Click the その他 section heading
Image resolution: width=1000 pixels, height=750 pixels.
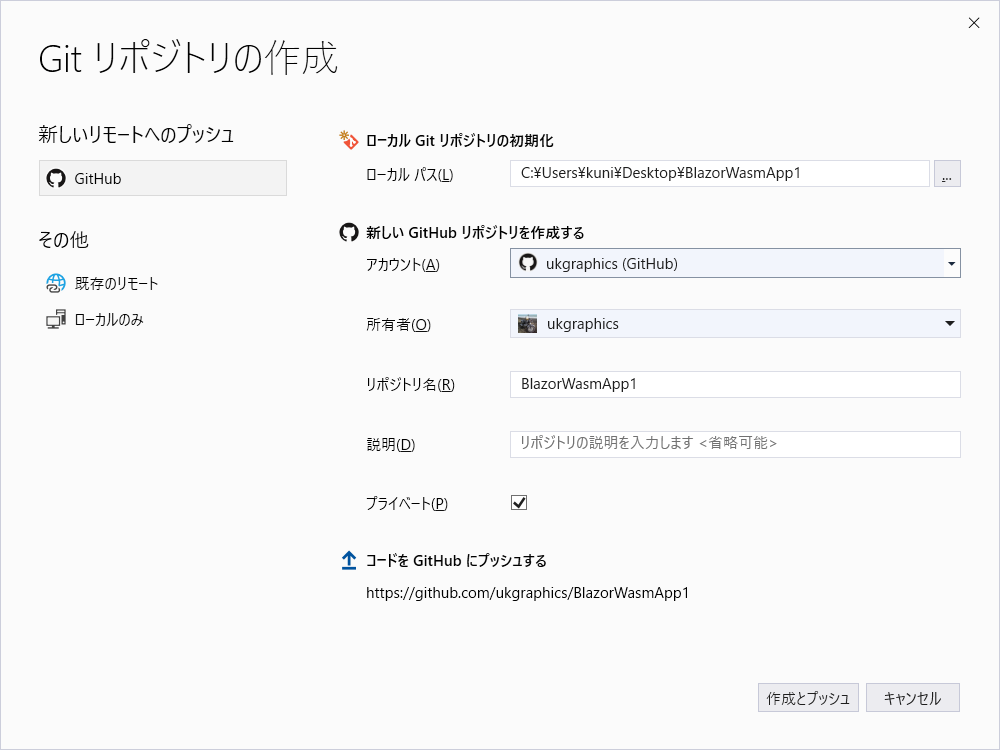[x=63, y=240]
